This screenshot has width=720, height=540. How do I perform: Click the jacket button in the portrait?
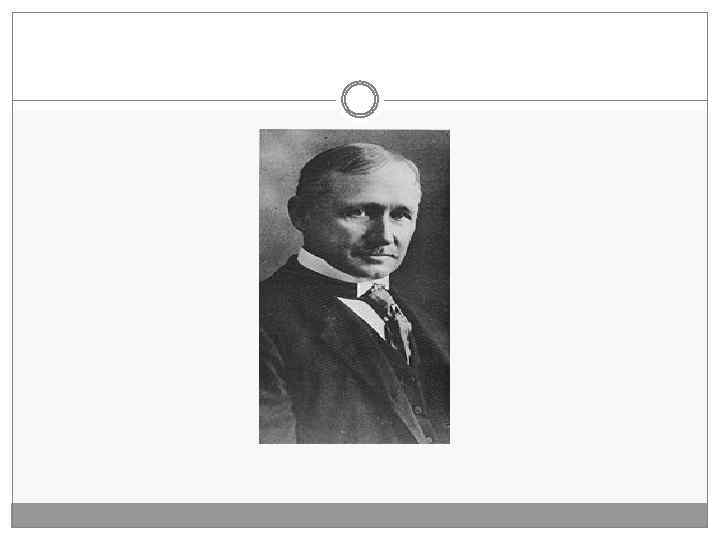(x=417, y=410)
